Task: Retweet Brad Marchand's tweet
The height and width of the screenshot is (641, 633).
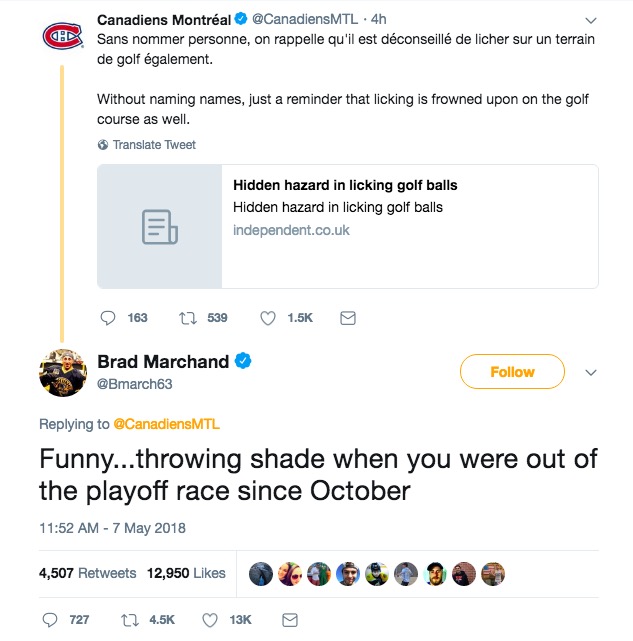Action: 131,620
